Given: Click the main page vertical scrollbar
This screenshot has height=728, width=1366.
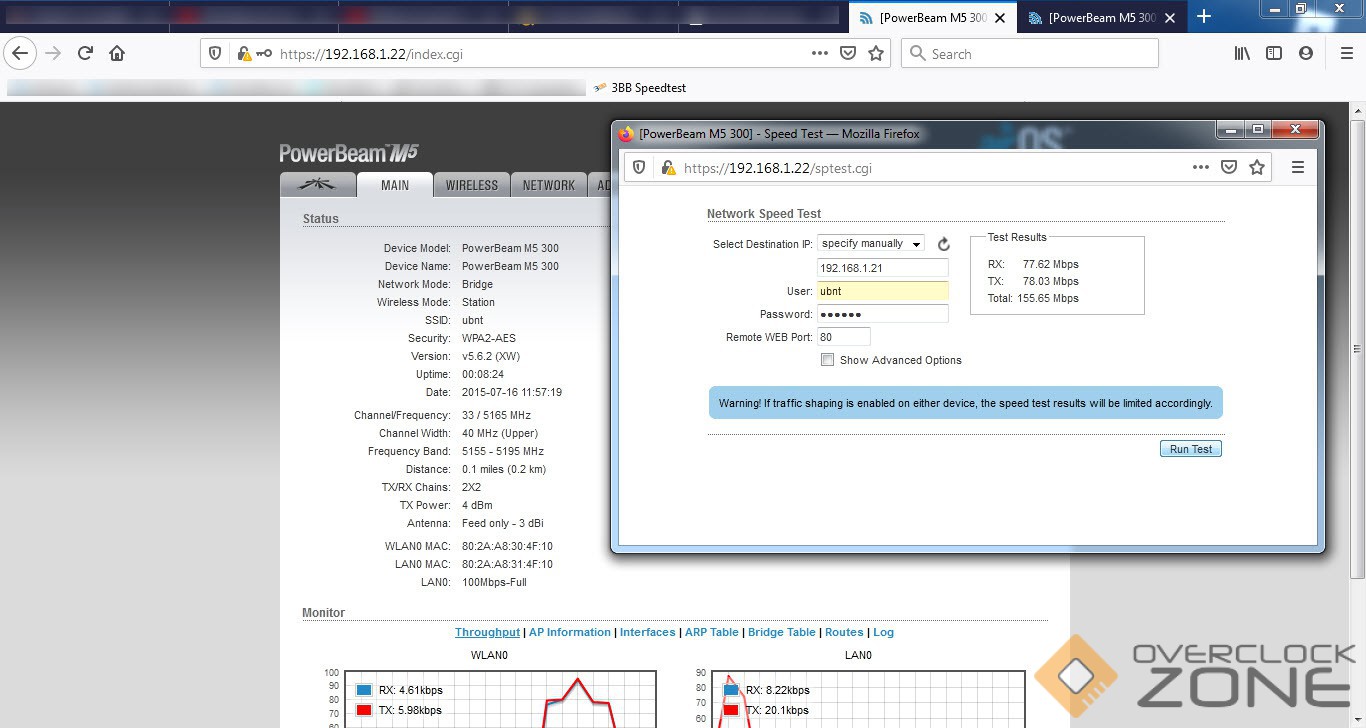Looking at the screenshot, I should [x=1357, y=350].
